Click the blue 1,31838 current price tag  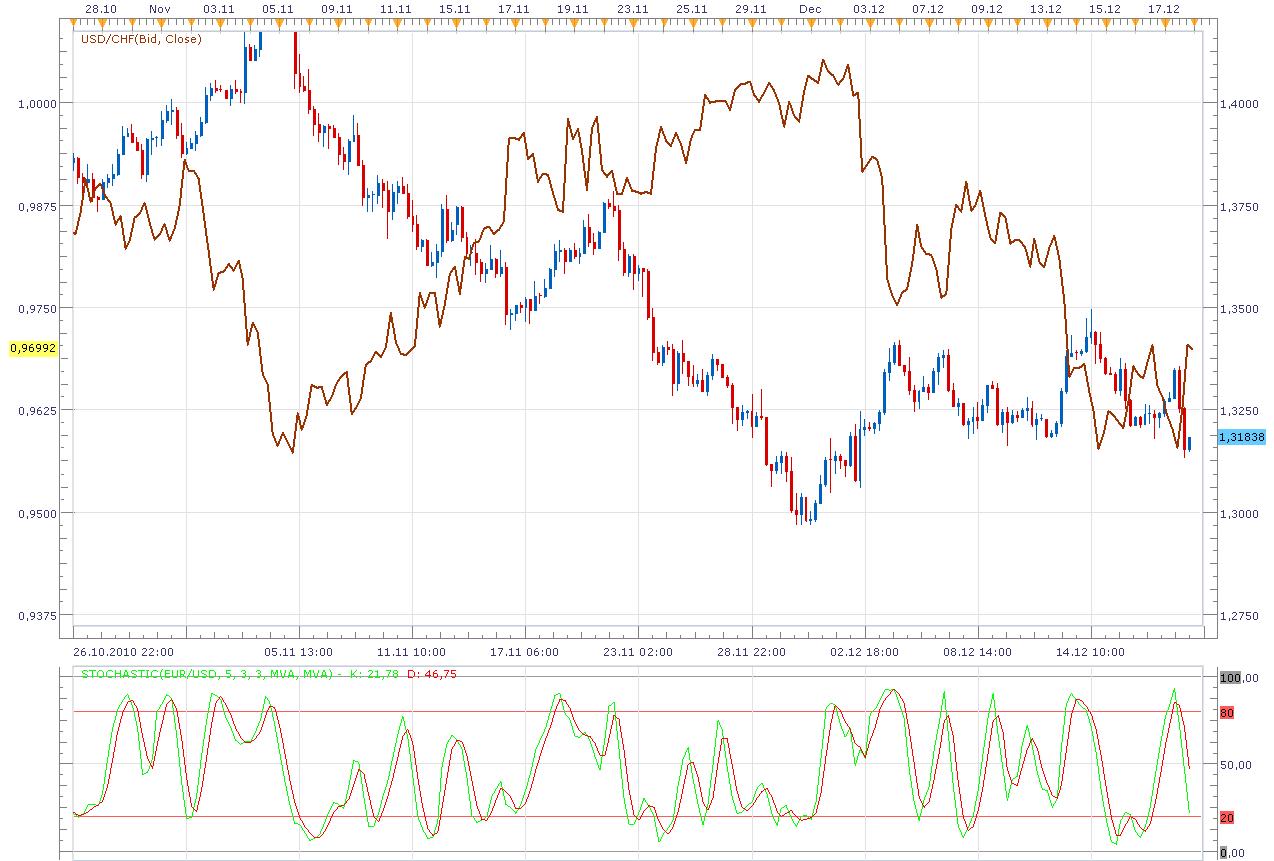click(x=1242, y=437)
